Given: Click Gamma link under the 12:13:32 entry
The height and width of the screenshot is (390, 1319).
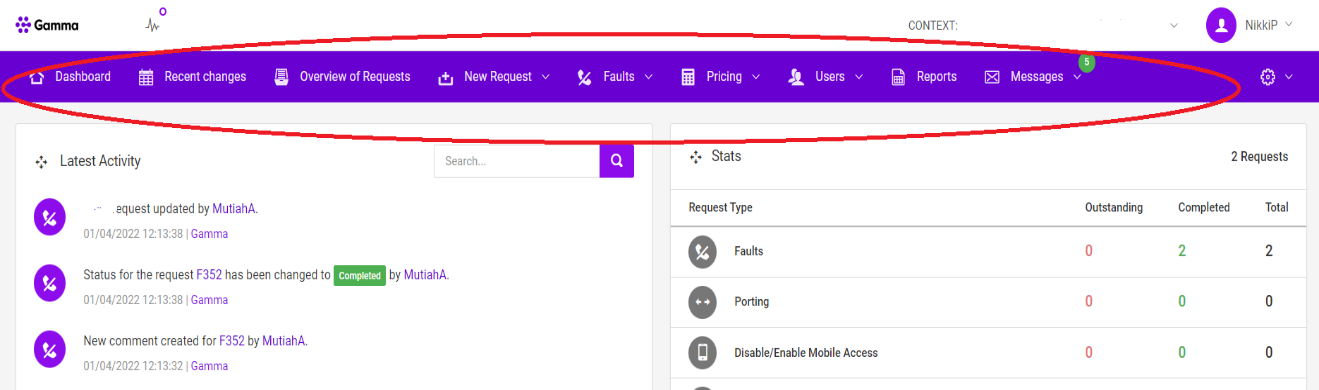Looking at the screenshot, I should click(210, 366).
